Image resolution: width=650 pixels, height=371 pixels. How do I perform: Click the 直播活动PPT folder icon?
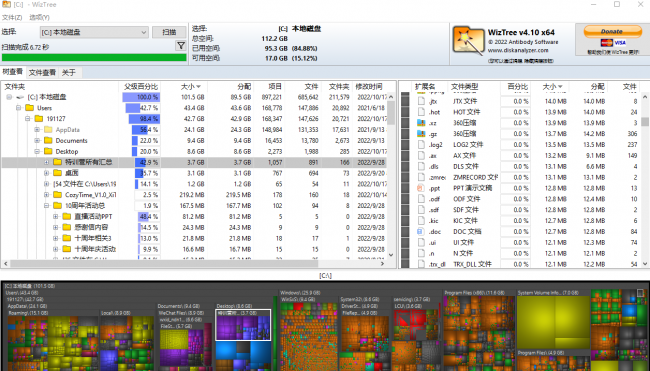pos(67,216)
